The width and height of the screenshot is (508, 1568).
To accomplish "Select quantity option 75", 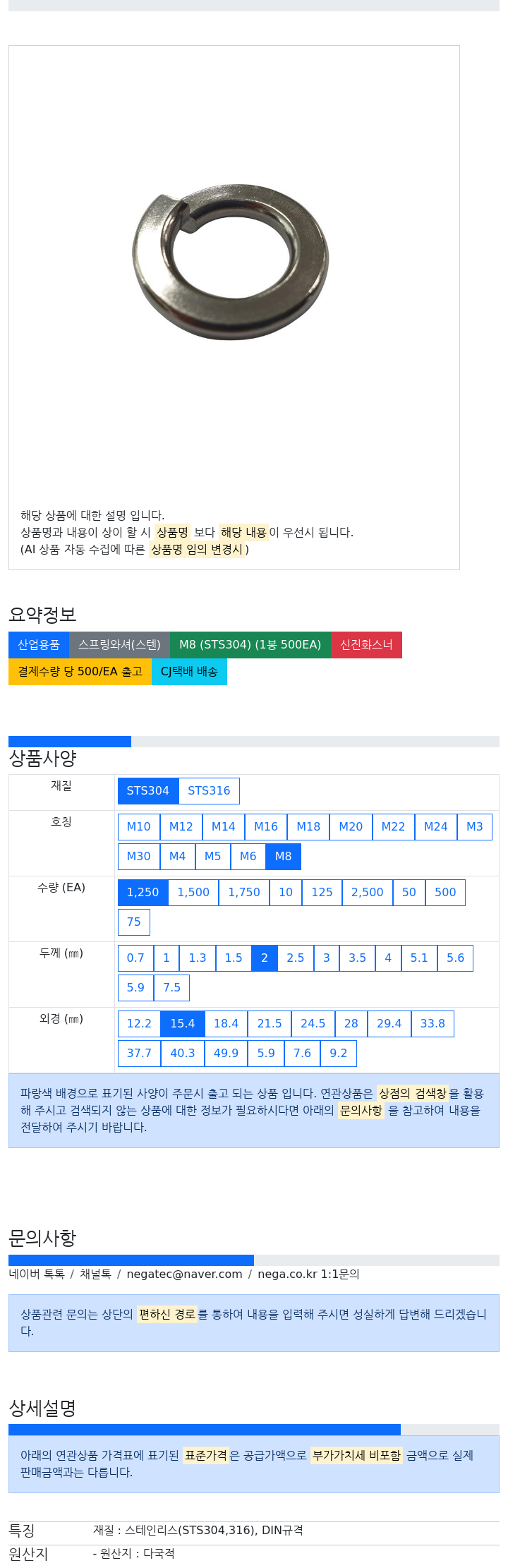I will (134, 922).
